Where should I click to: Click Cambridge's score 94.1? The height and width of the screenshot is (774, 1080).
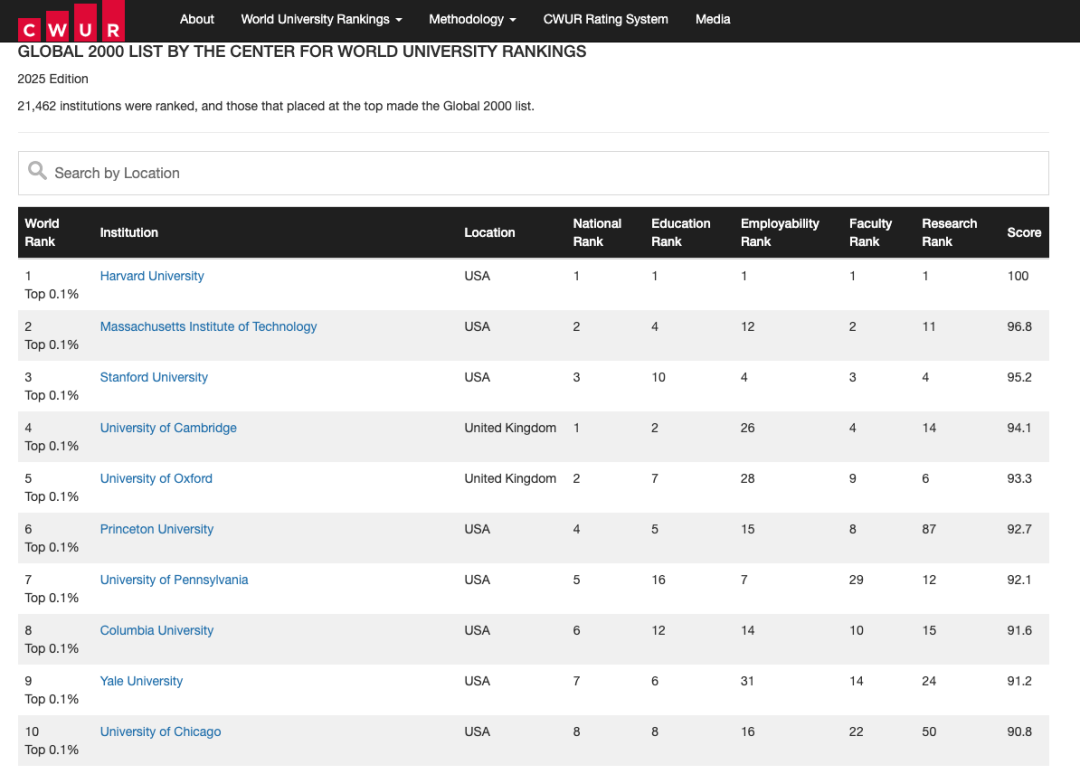(1019, 428)
